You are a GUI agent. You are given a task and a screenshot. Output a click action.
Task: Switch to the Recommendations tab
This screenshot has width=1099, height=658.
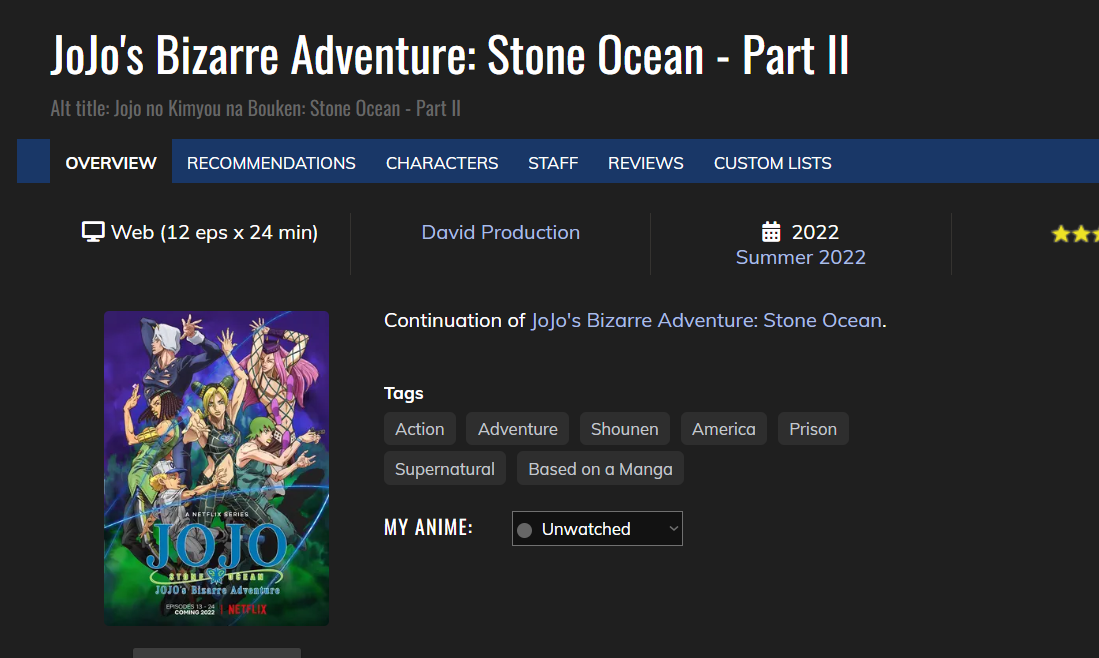click(271, 163)
